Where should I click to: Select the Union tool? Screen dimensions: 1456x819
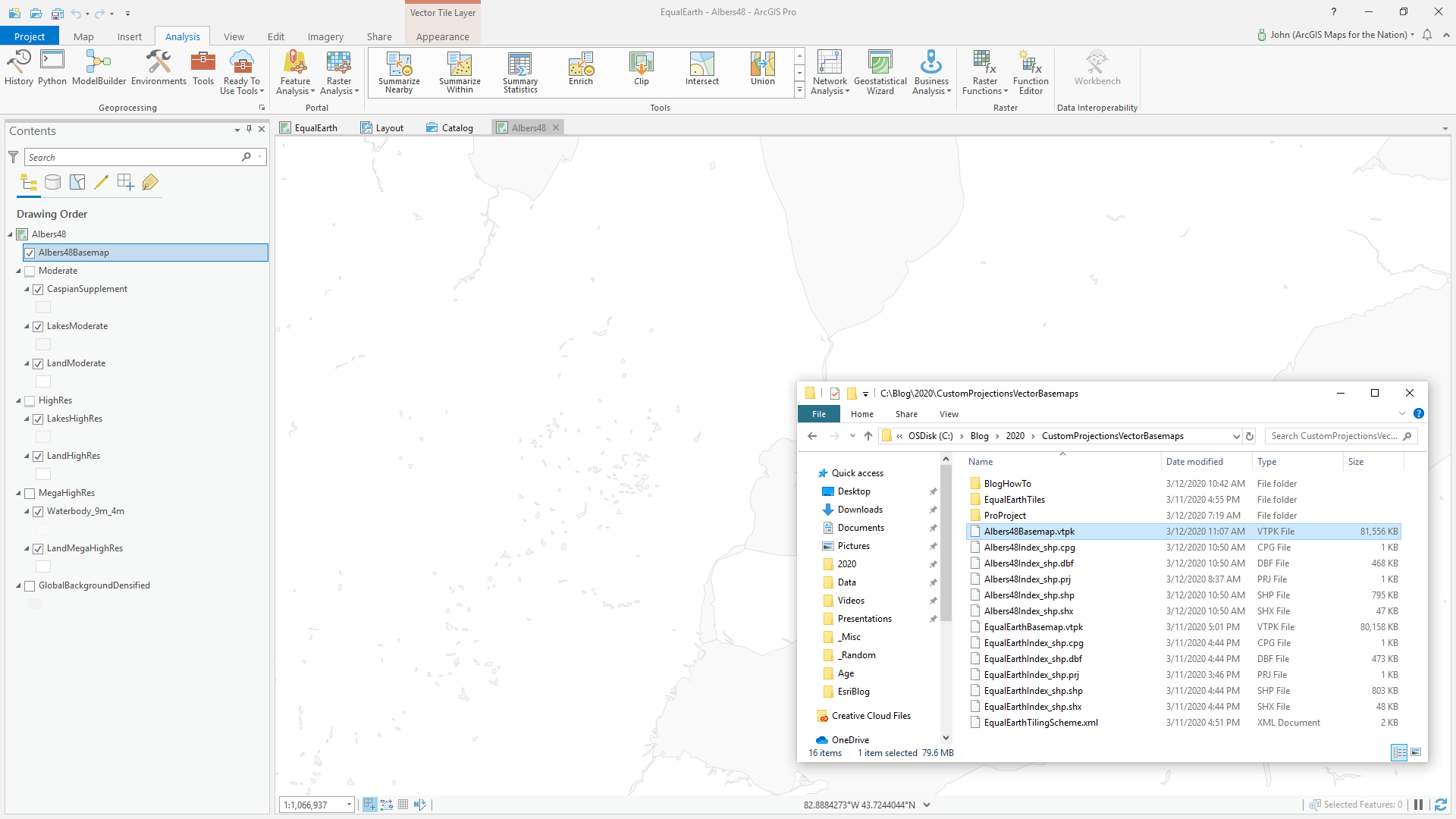(763, 69)
